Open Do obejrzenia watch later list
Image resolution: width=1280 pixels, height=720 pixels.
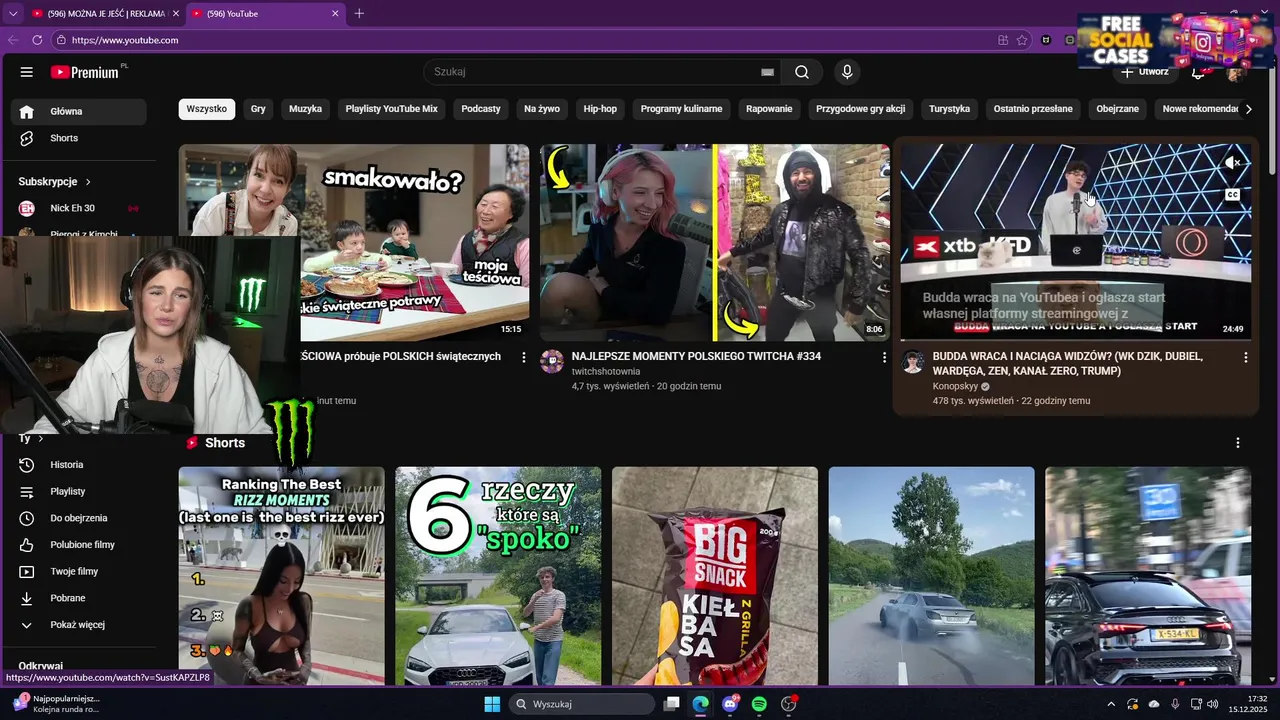80,518
